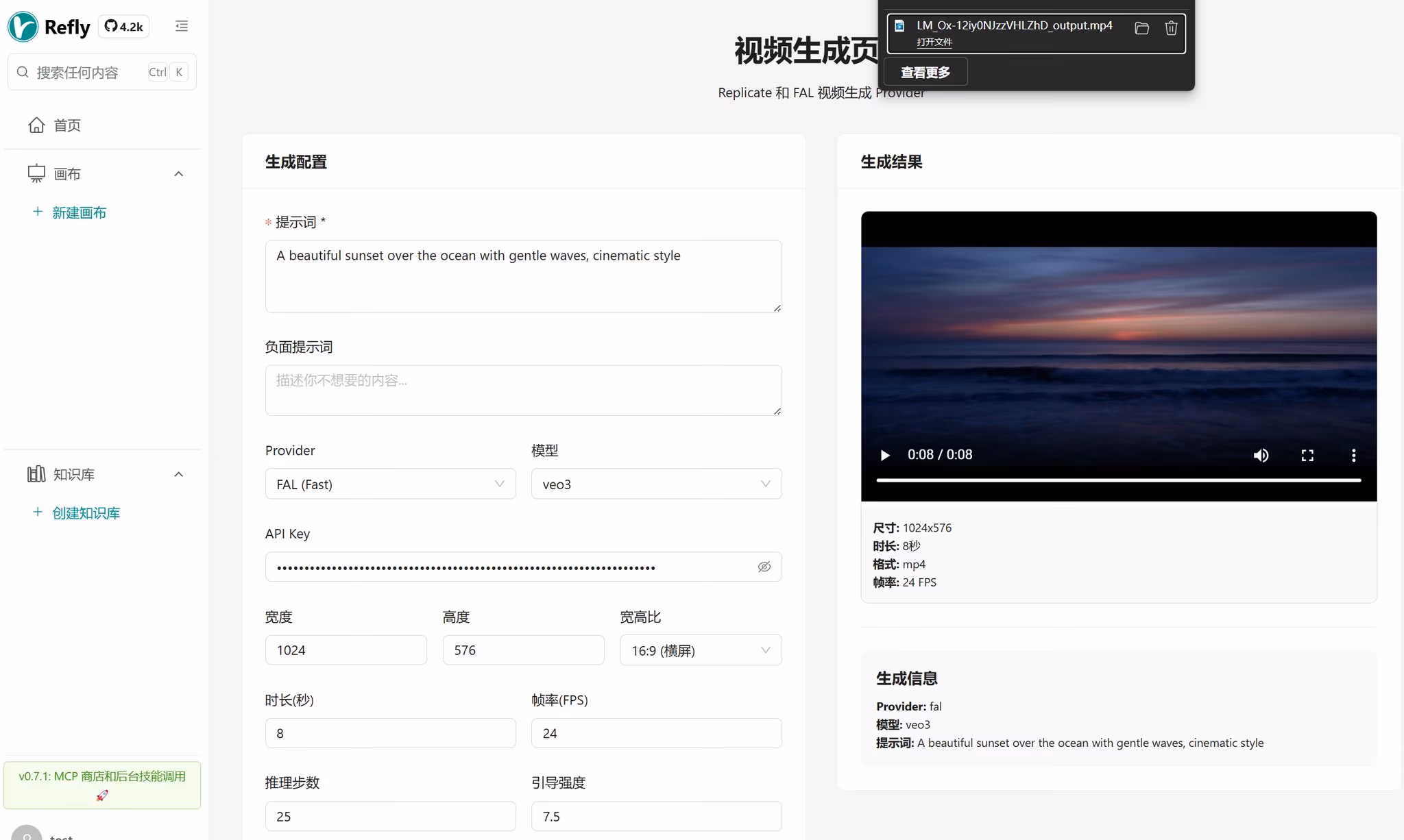
Task: Click the library icon next to 知识库
Action: tap(36, 474)
